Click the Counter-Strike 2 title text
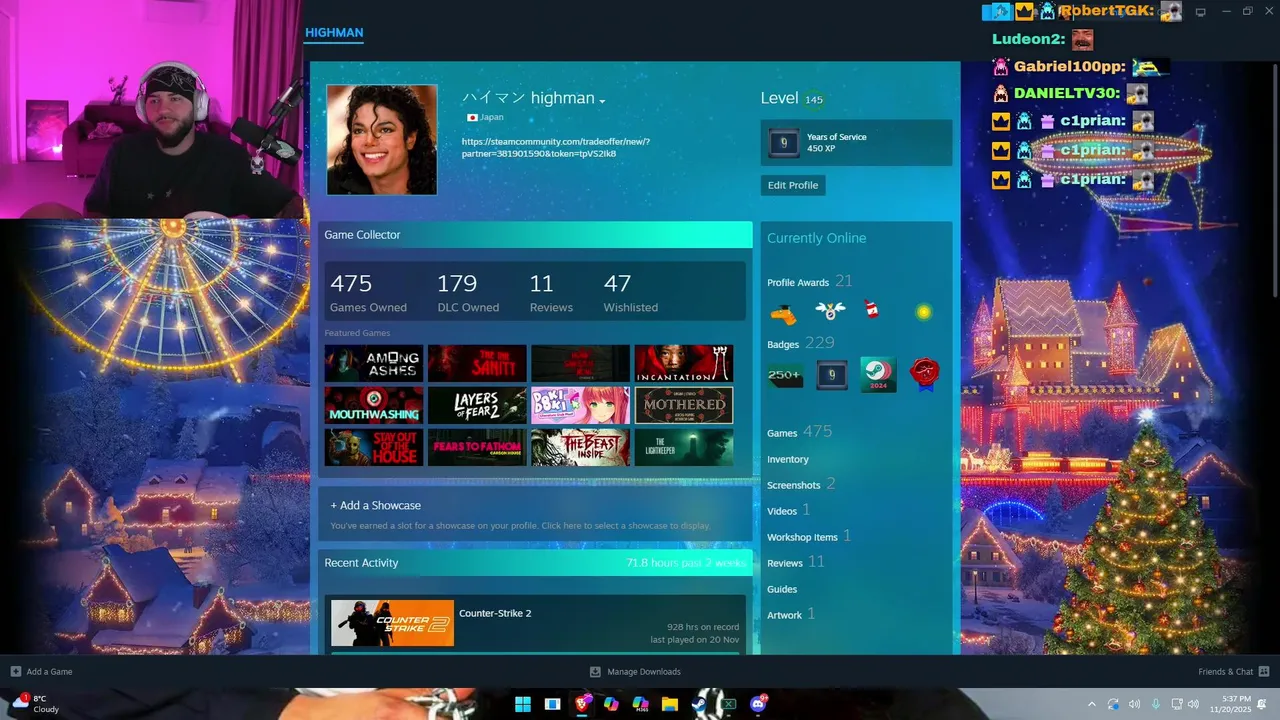The width and height of the screenshot is (1280, 720). (495, 613)
